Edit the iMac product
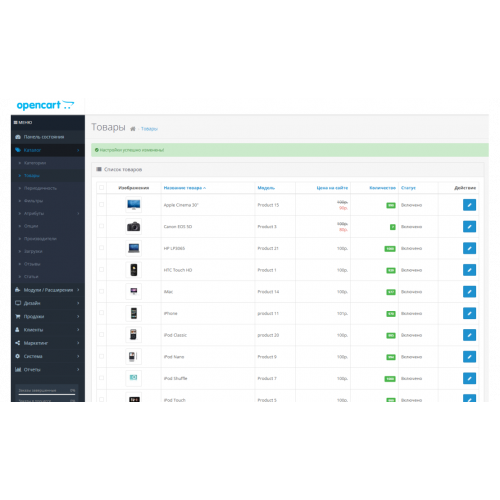The height and width of the screenshot is (500, 500). (469, 292)
